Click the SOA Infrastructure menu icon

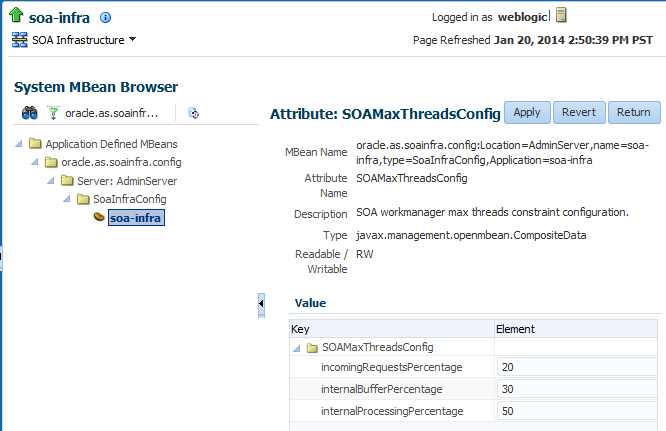(20, 40)
